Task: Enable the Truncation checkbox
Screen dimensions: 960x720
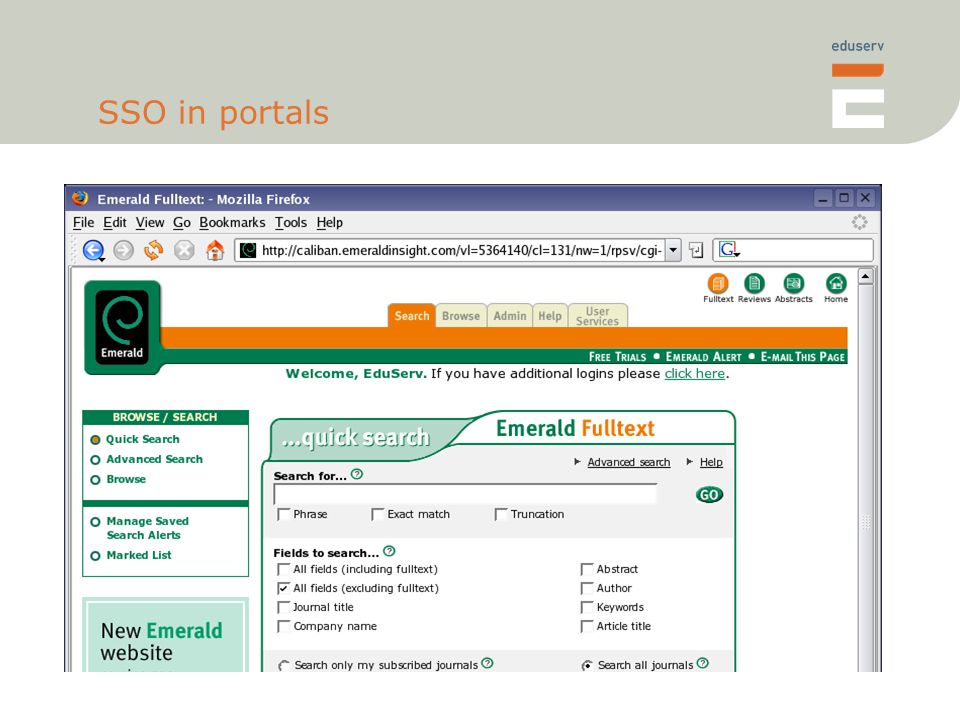Action: tap(501, 514)
